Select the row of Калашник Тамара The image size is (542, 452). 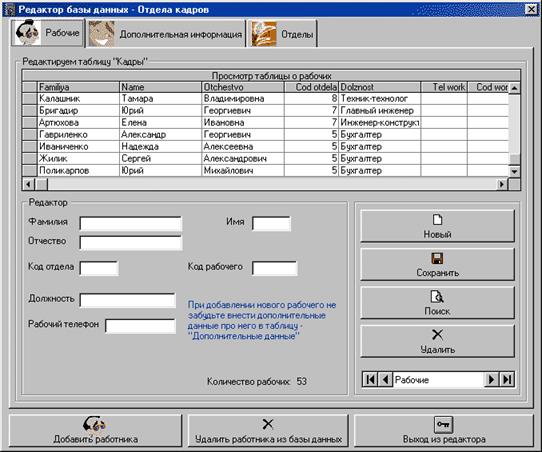click(265, 98)
